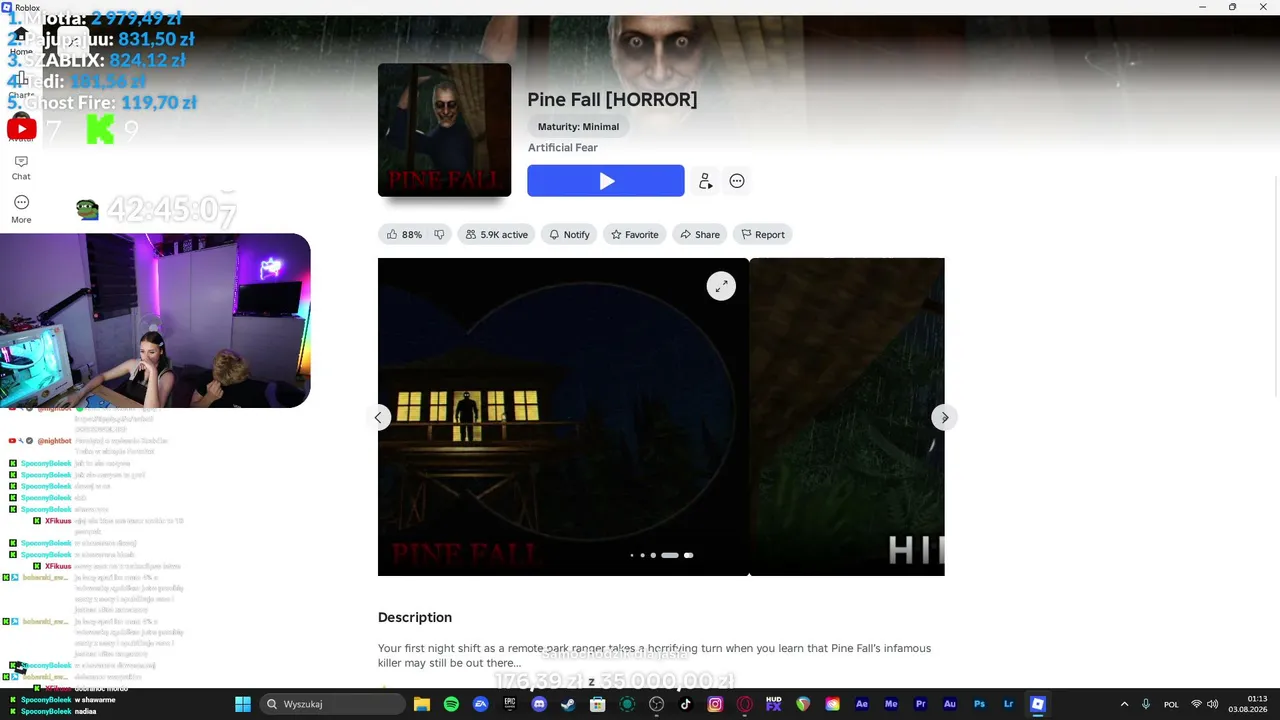Go to the previous media slide
1280x720 pixels.
coord(378,417)
